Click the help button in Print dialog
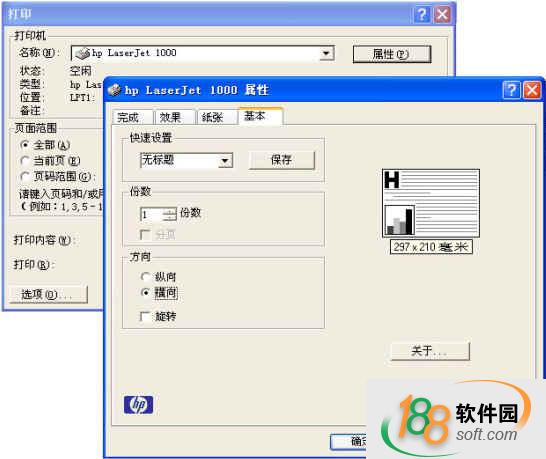Screen dimensions: 546x459 [422, 15]
